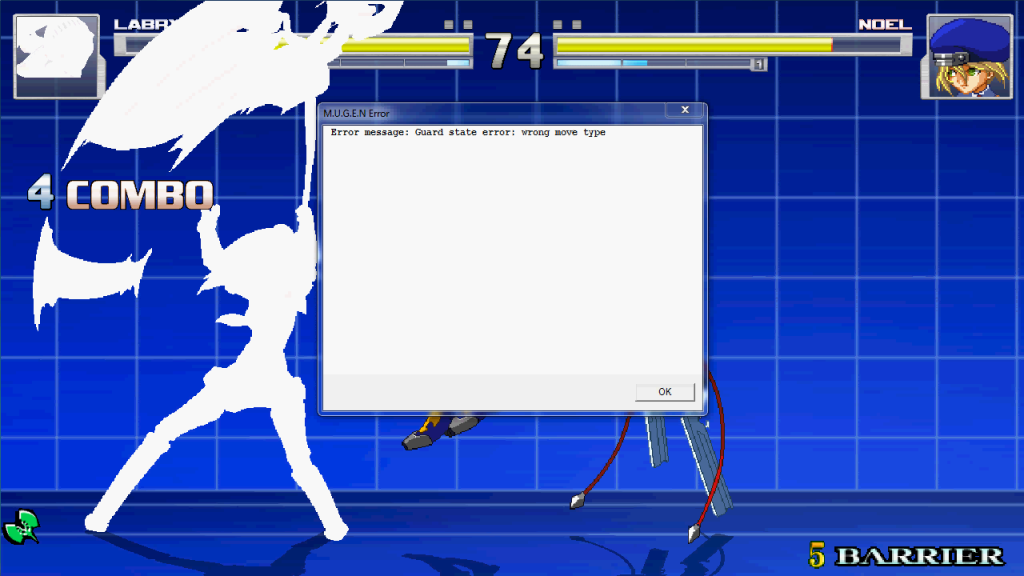Click the small icon ending Noel's power gauge

pyautogui.click(x=760, y=64)
